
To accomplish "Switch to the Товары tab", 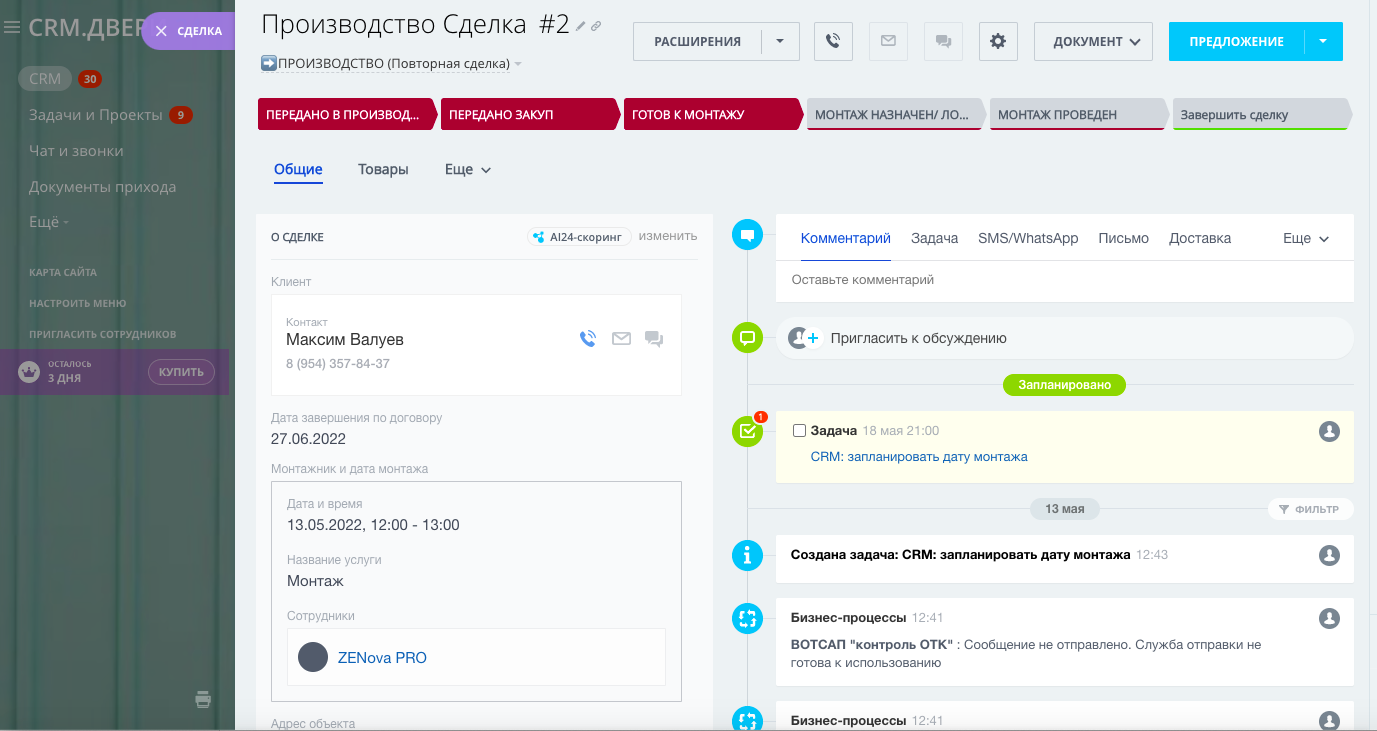I will (383, 170).
